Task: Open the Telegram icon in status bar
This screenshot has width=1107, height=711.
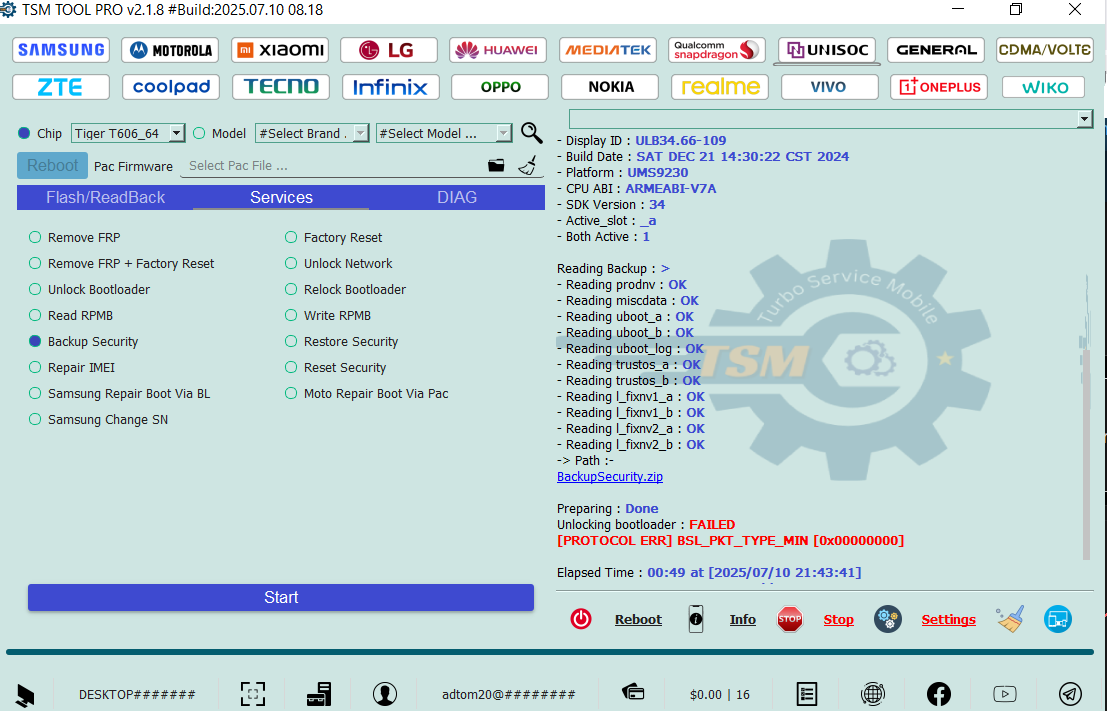Action: 1070,694
